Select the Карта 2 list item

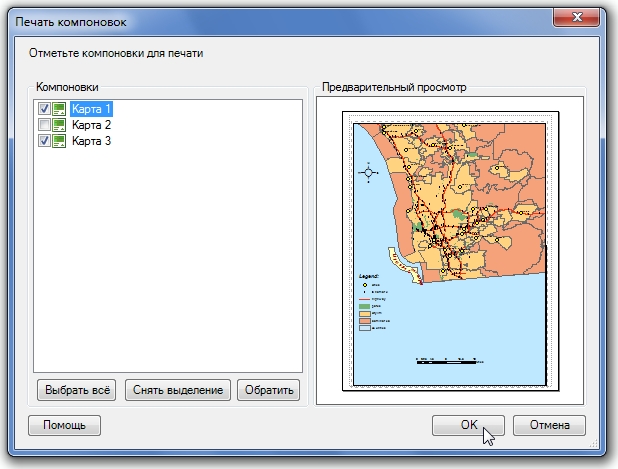pos(91,125)
